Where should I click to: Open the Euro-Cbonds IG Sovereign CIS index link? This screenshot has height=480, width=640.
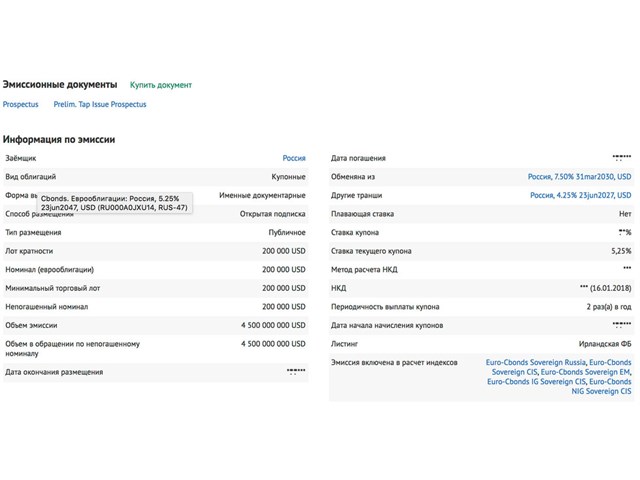(x=536, y=382)
